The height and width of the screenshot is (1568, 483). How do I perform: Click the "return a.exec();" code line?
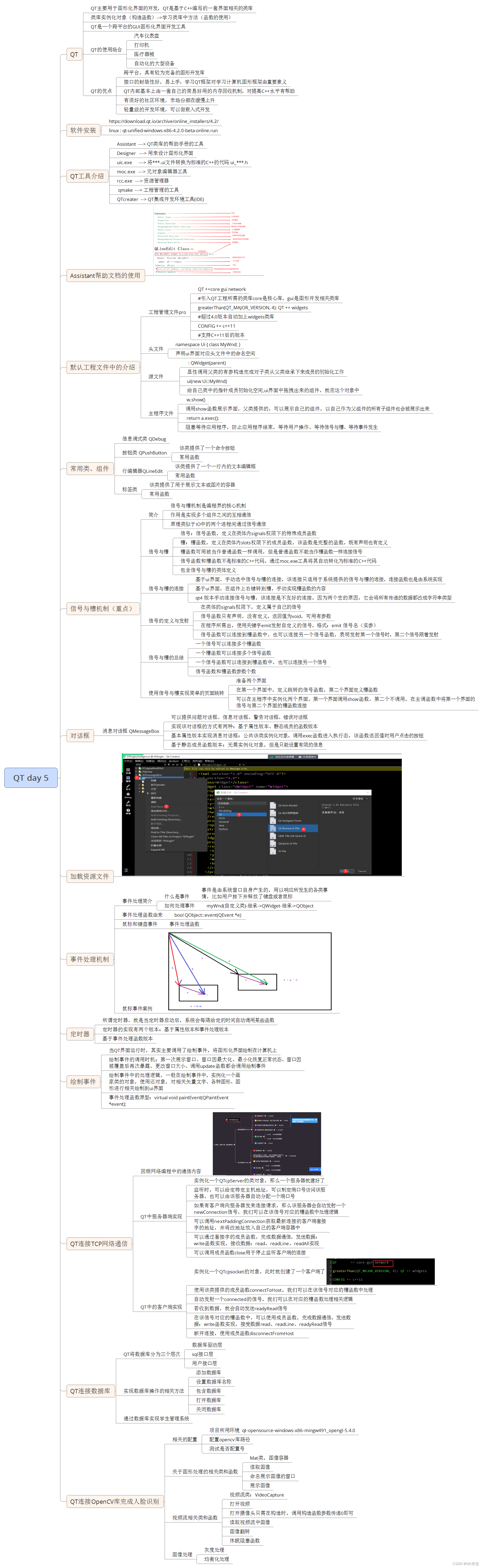coord(203,418)
